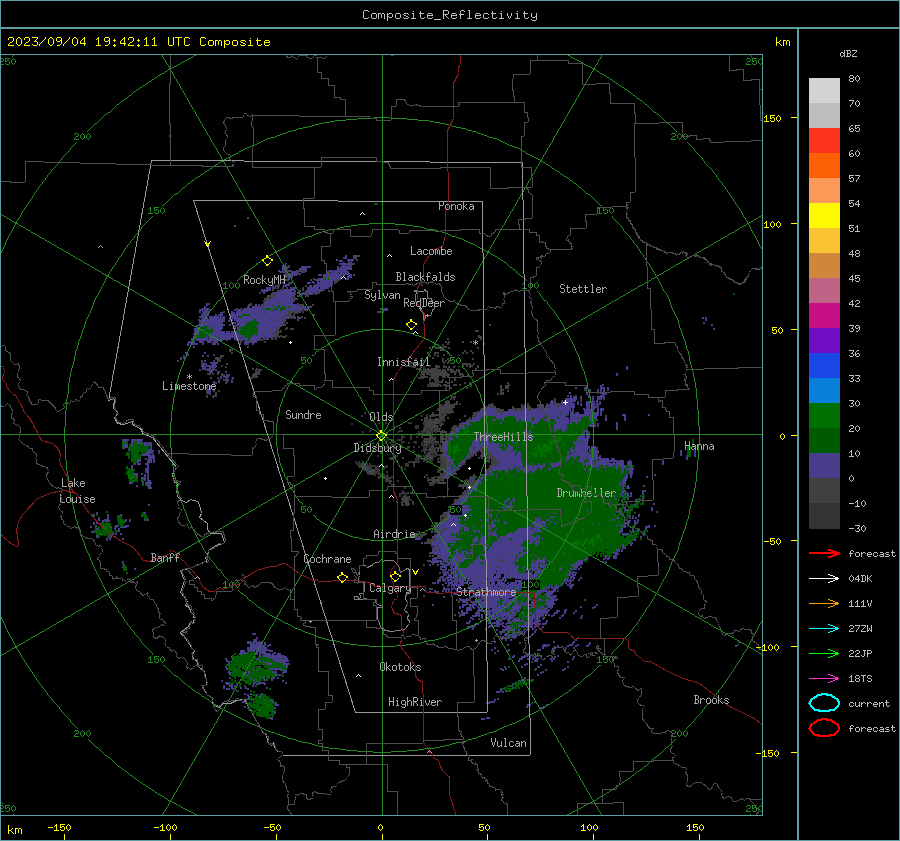Click the Limestone label
This screenshot has height=841, width=900.
click(189, 386)
